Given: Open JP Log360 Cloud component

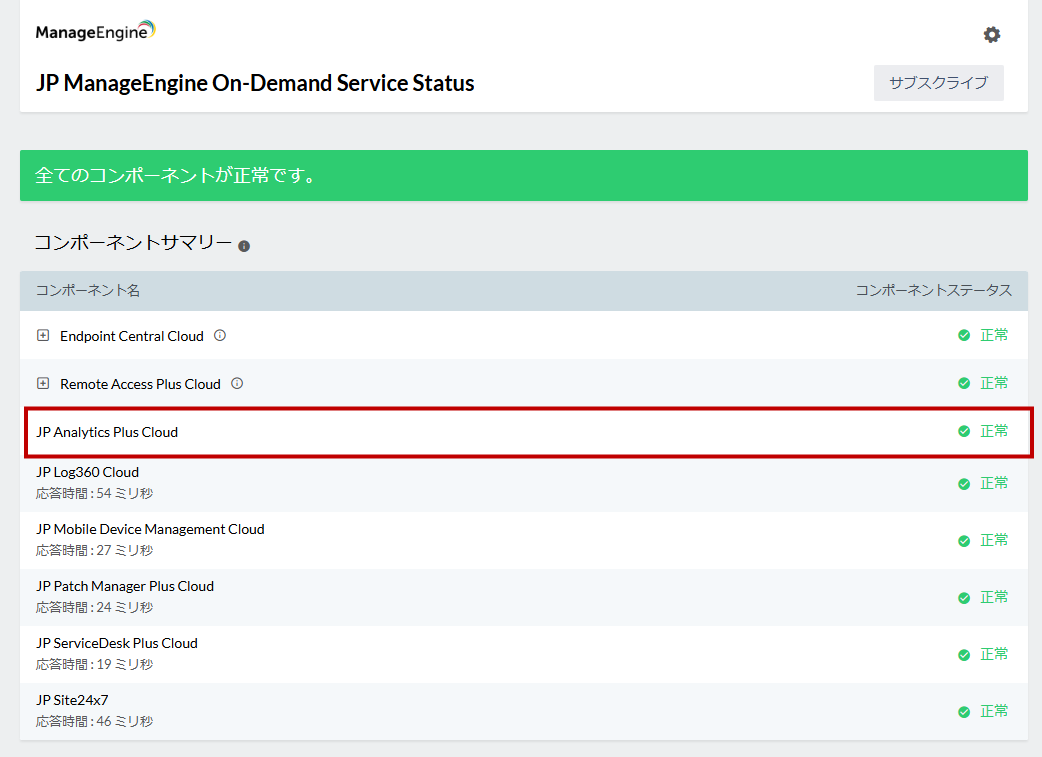Looking at the screenshot, I should 88,472.
